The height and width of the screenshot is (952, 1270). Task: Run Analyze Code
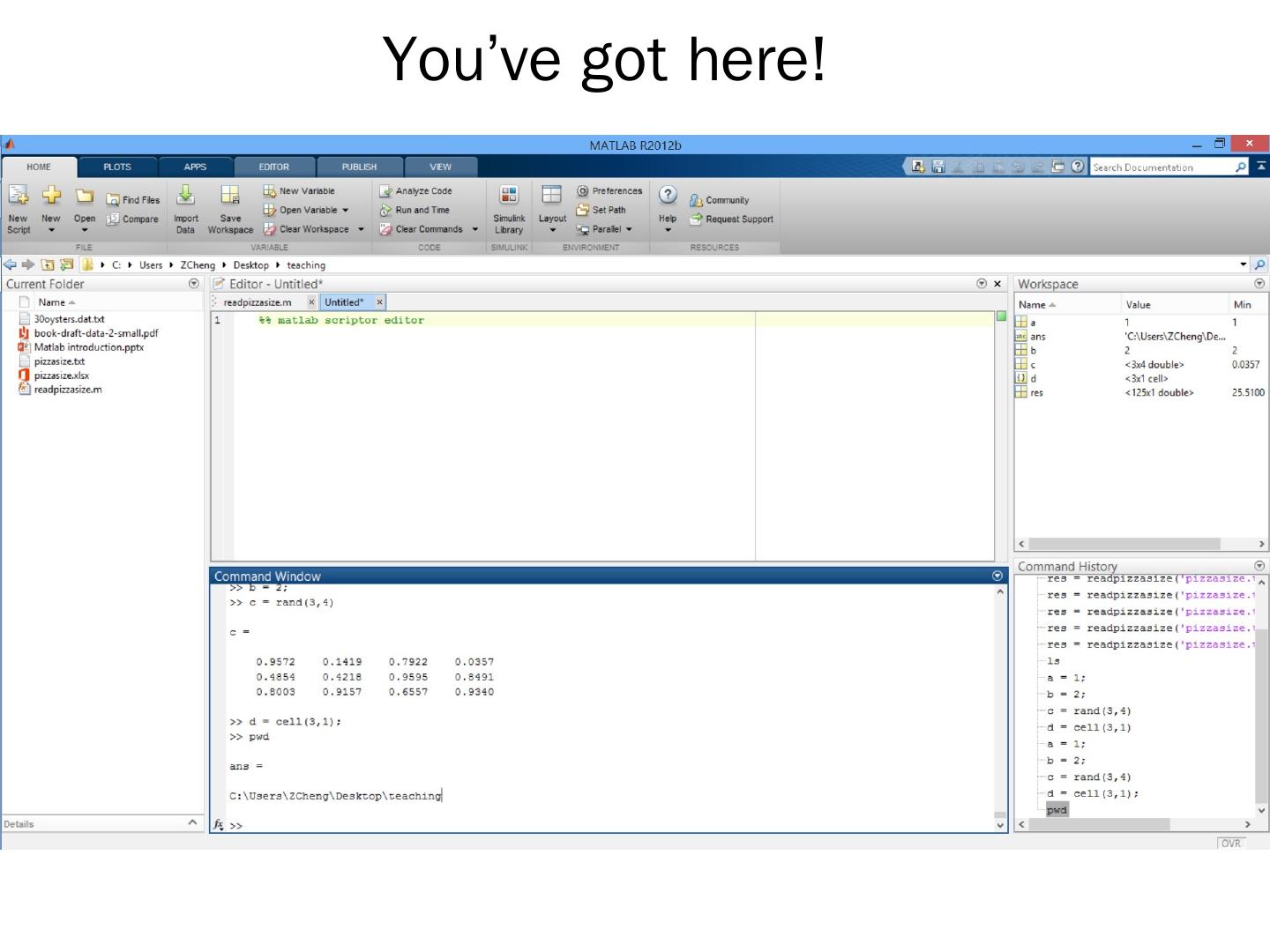point(415,190)
